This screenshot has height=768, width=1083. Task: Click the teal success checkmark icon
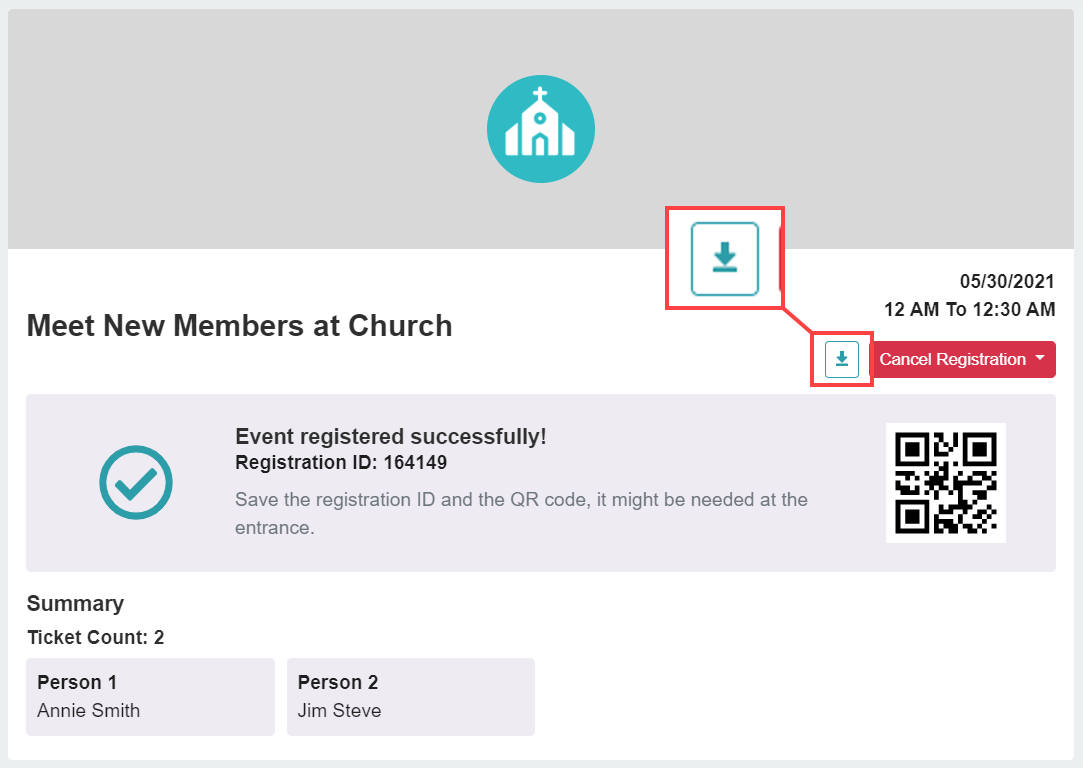pyautogui.click(x=136, y=482)
